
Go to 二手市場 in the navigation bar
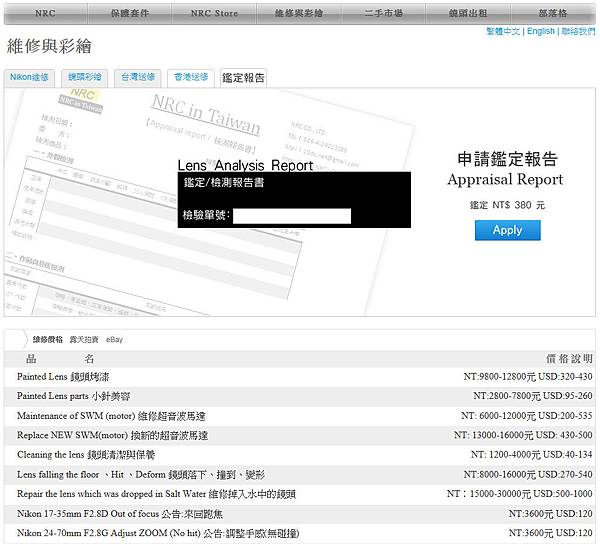[x=383, y=13]
